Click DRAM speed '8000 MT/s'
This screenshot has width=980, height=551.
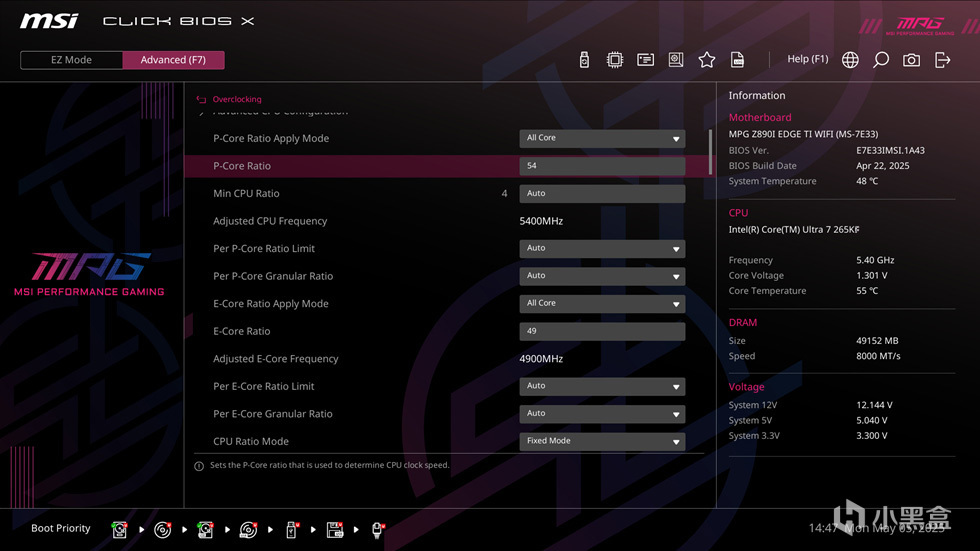click(878, 355)
